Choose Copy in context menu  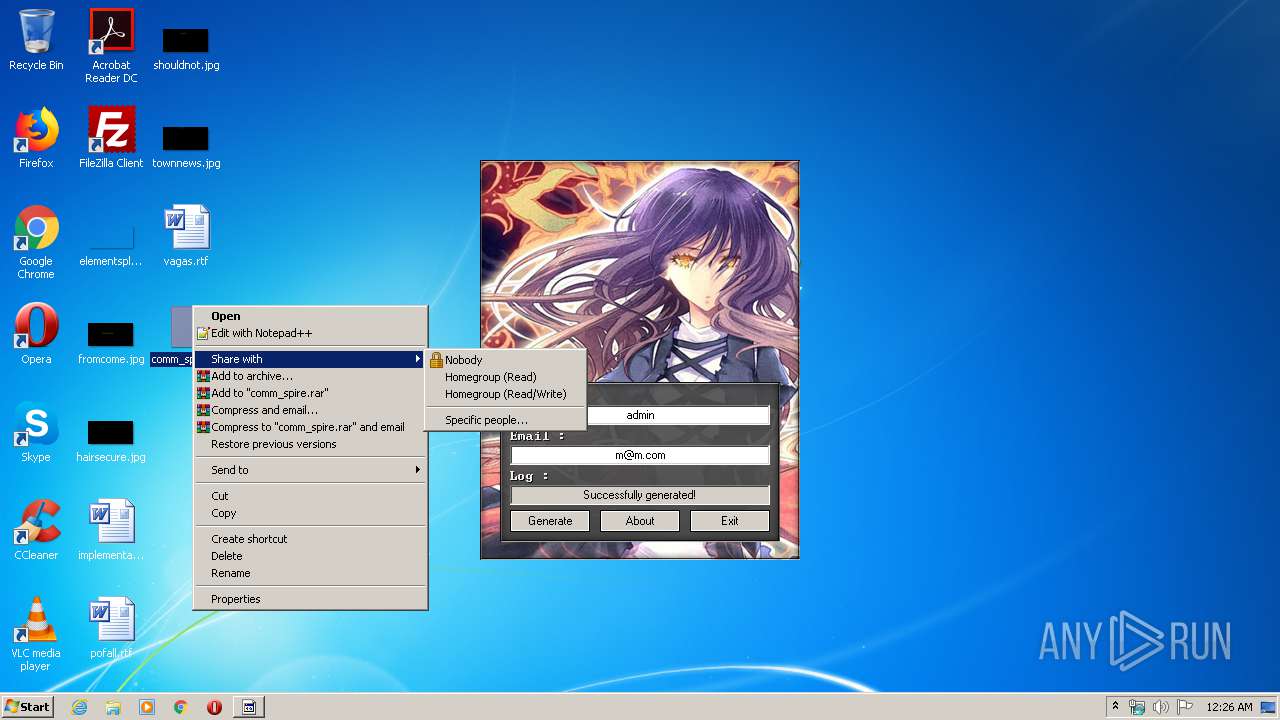pos(310,513)
